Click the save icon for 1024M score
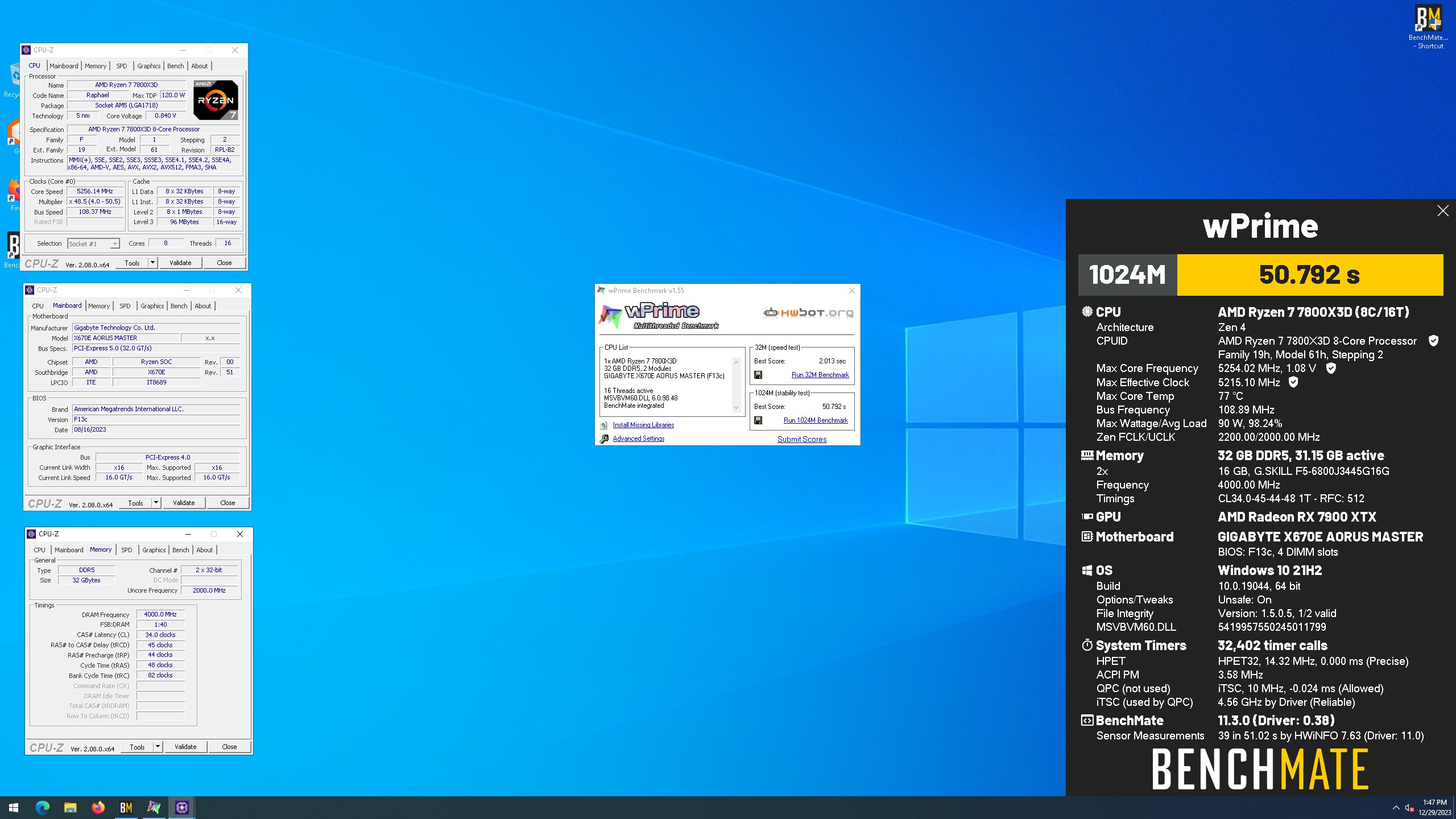Screen dimensions: 1456x819 (x=758, y=420)
